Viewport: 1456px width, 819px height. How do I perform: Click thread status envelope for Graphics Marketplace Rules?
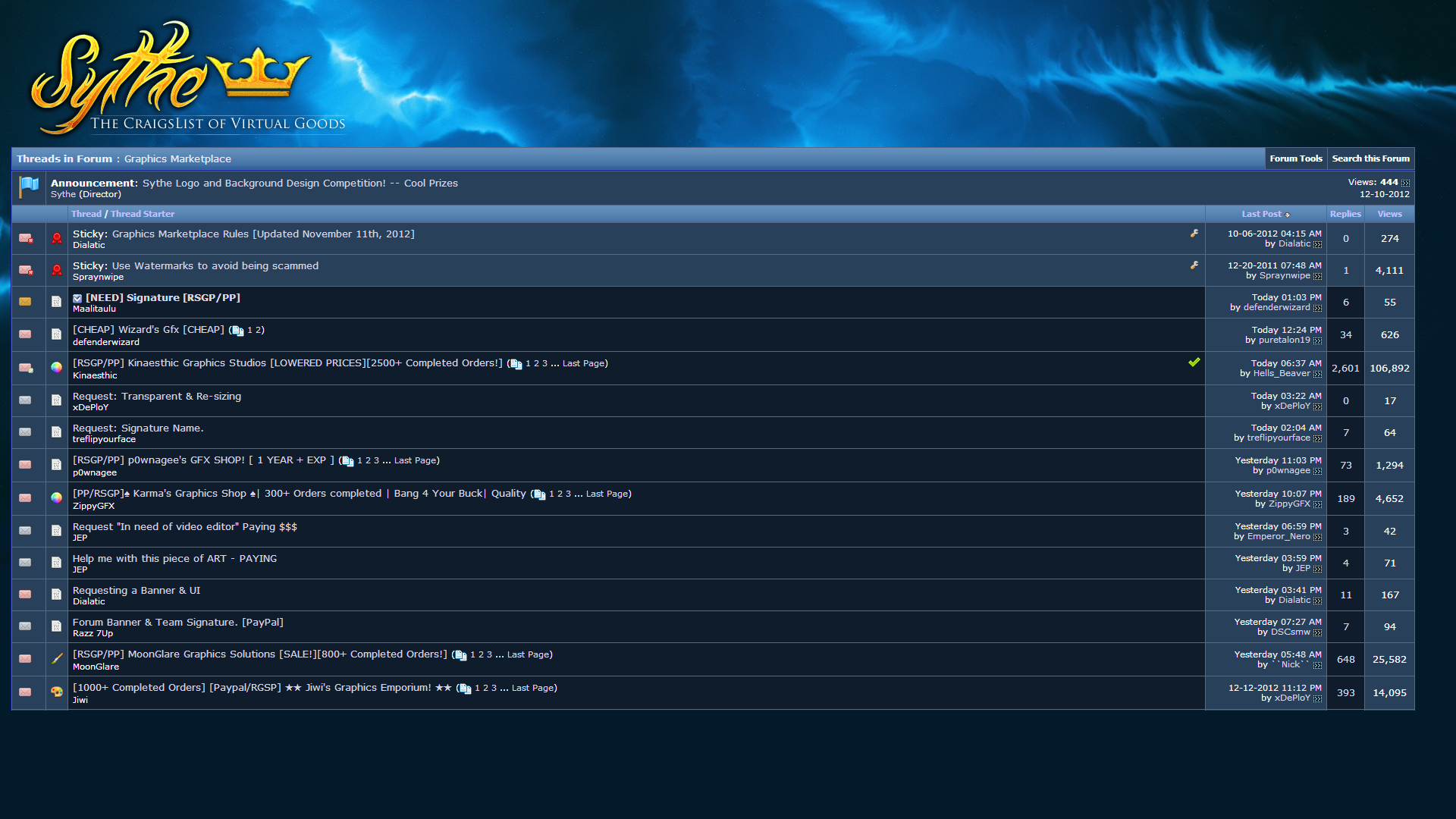pyautogui.click(x=26, y=238)
